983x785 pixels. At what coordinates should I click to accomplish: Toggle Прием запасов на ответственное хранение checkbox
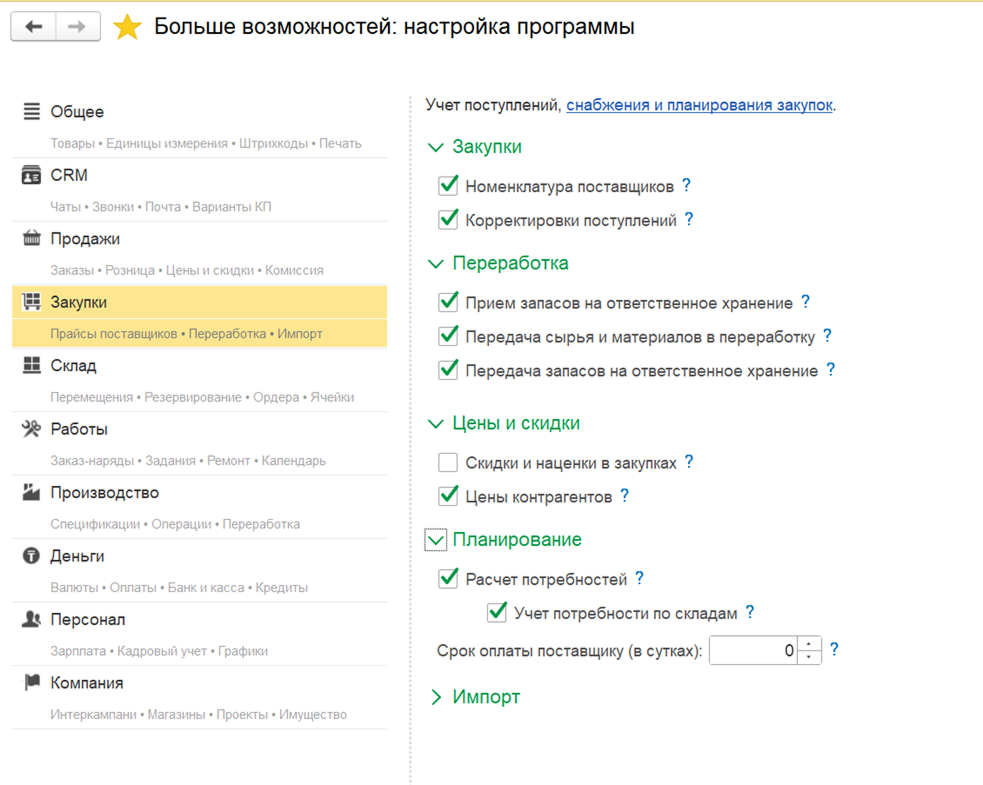(448, 302)
